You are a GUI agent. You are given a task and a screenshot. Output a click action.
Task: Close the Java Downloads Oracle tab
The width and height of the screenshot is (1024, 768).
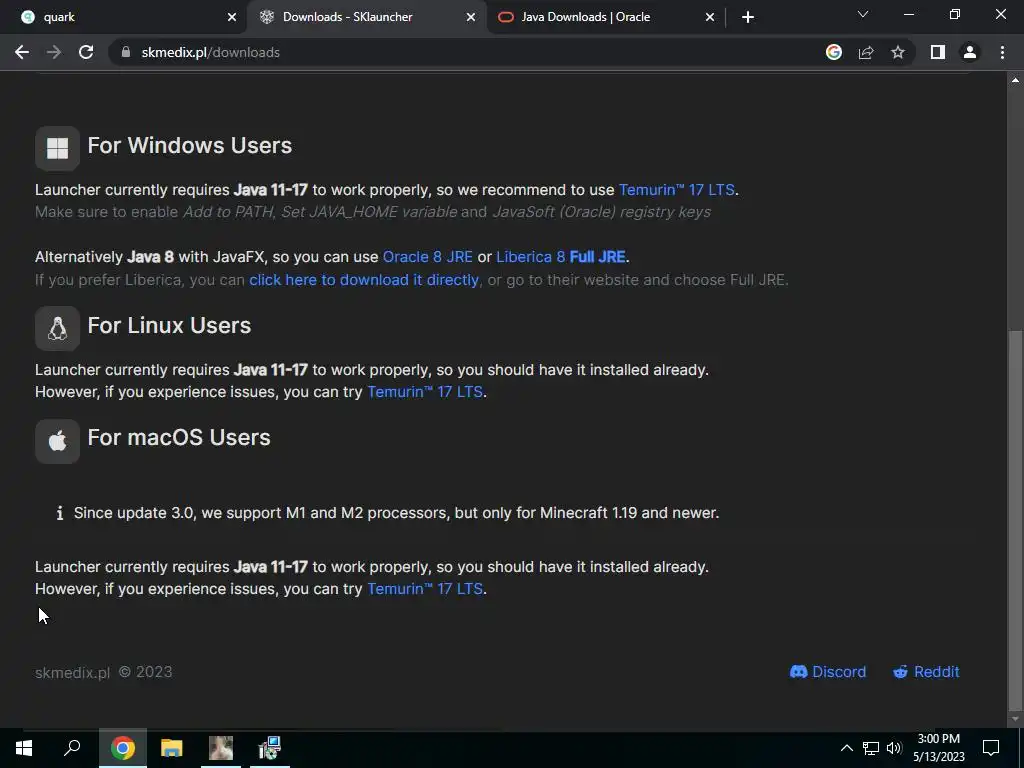click(710, 18)
